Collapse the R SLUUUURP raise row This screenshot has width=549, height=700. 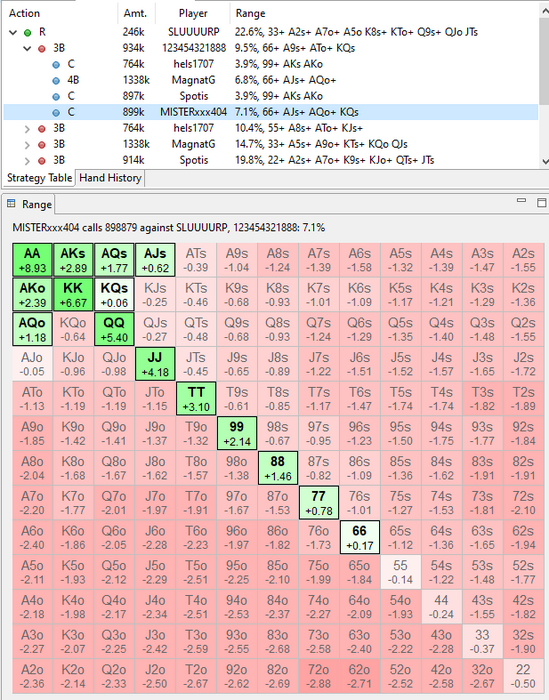click(13, 32)
